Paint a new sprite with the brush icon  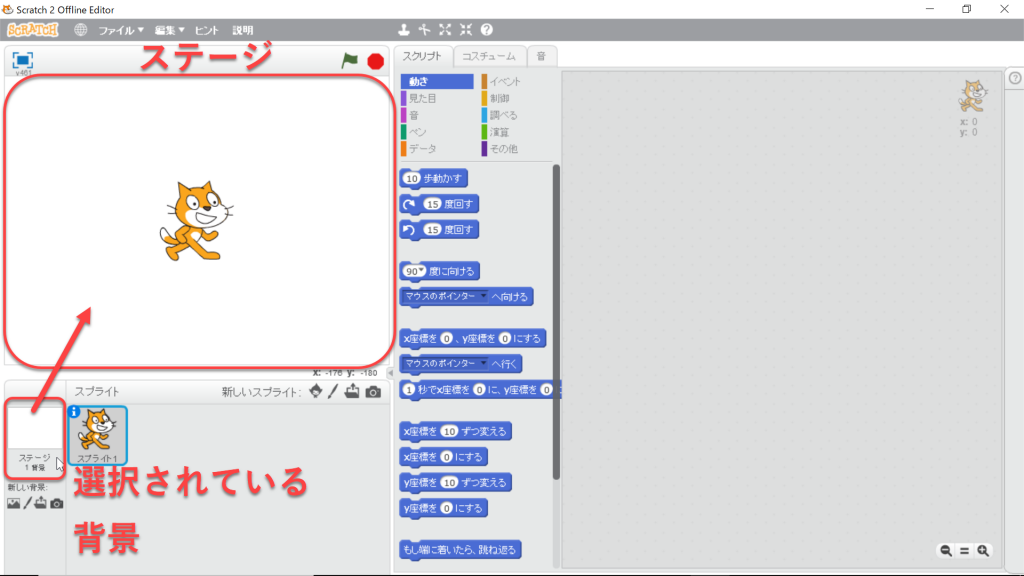pos(333,391)
